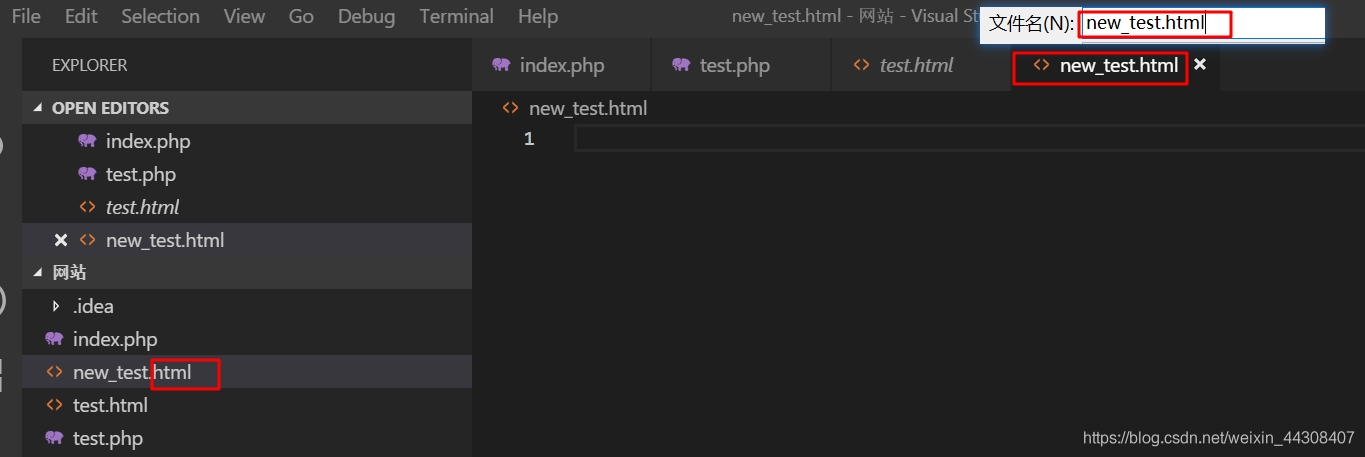The width and height of the screenshot is (1365, 457).
Task: Close the new_test.html editor tab
Action: tap(1200, 65)
